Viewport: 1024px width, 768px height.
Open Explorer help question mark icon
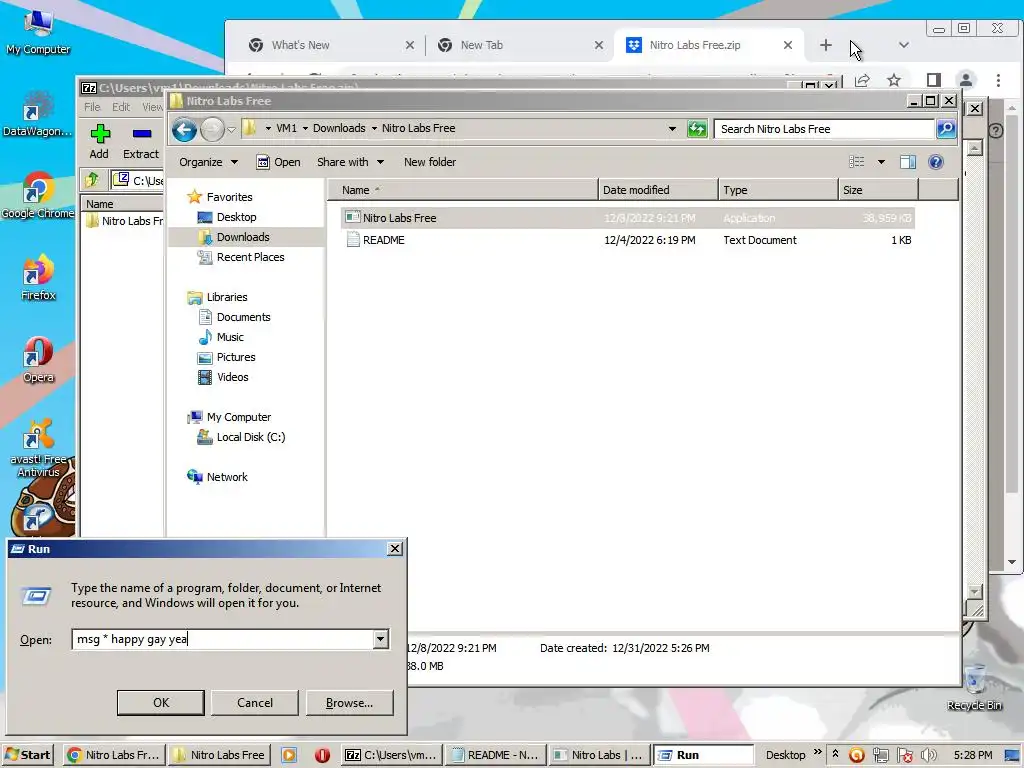click(x=935, y=162)
